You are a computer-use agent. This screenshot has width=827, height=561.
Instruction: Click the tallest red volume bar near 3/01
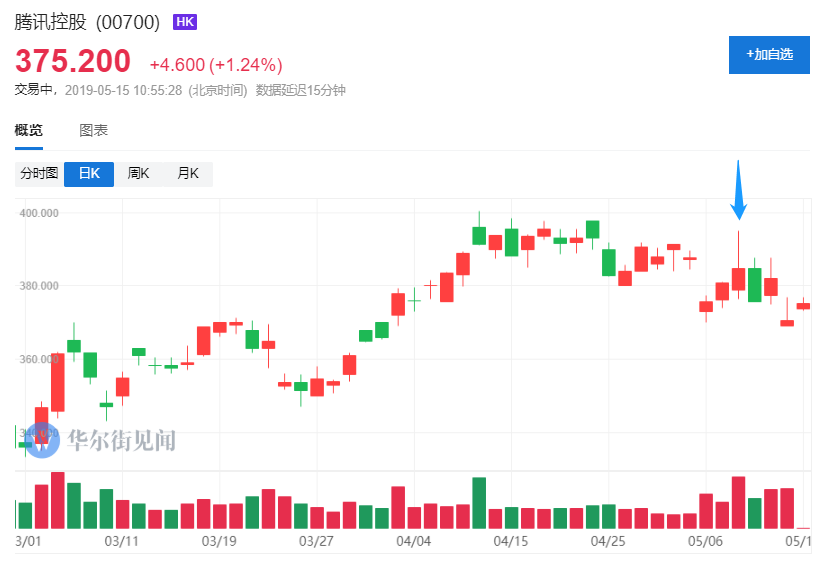(57, 500)
